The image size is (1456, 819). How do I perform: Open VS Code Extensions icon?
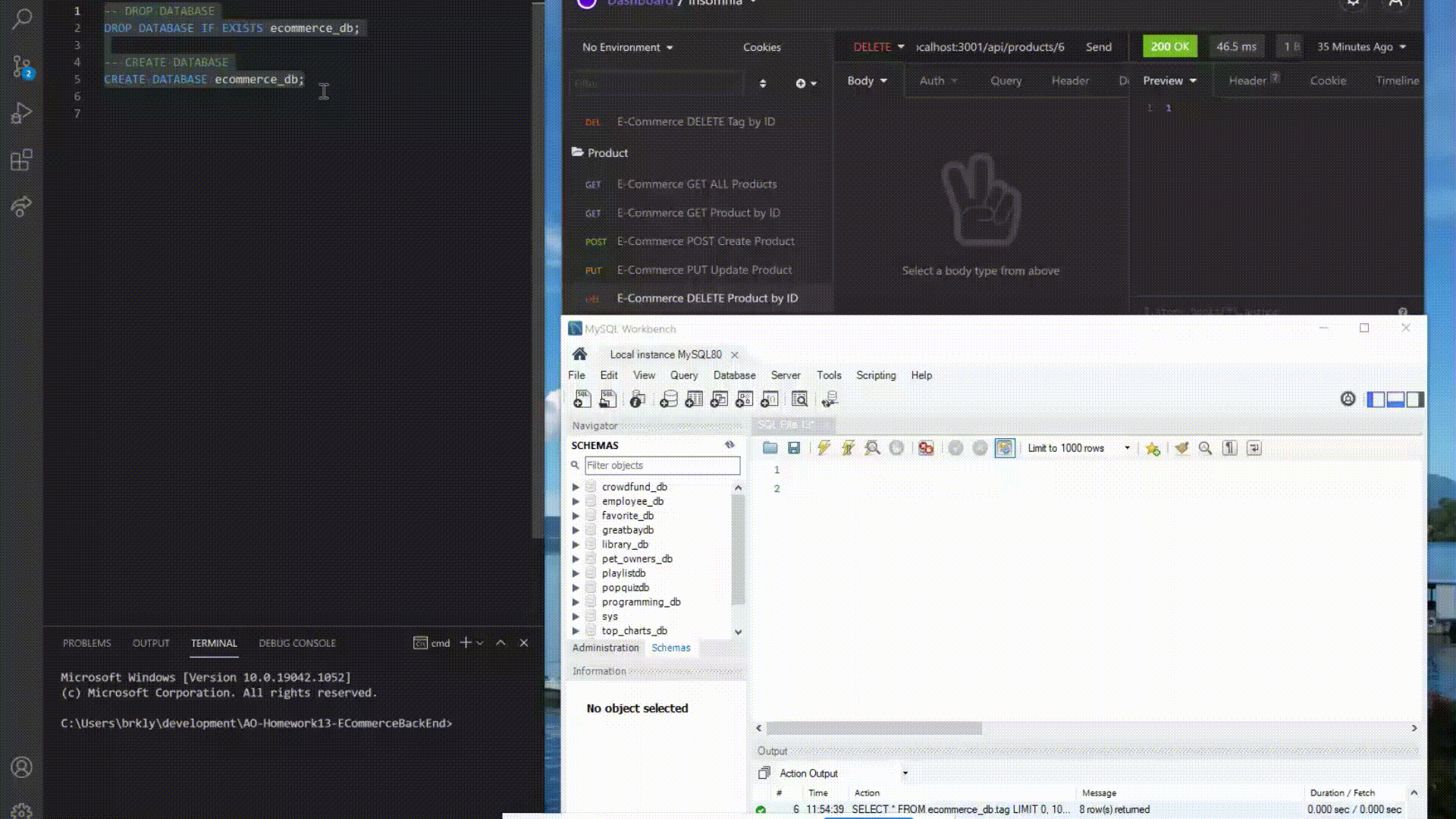[22, 160]
